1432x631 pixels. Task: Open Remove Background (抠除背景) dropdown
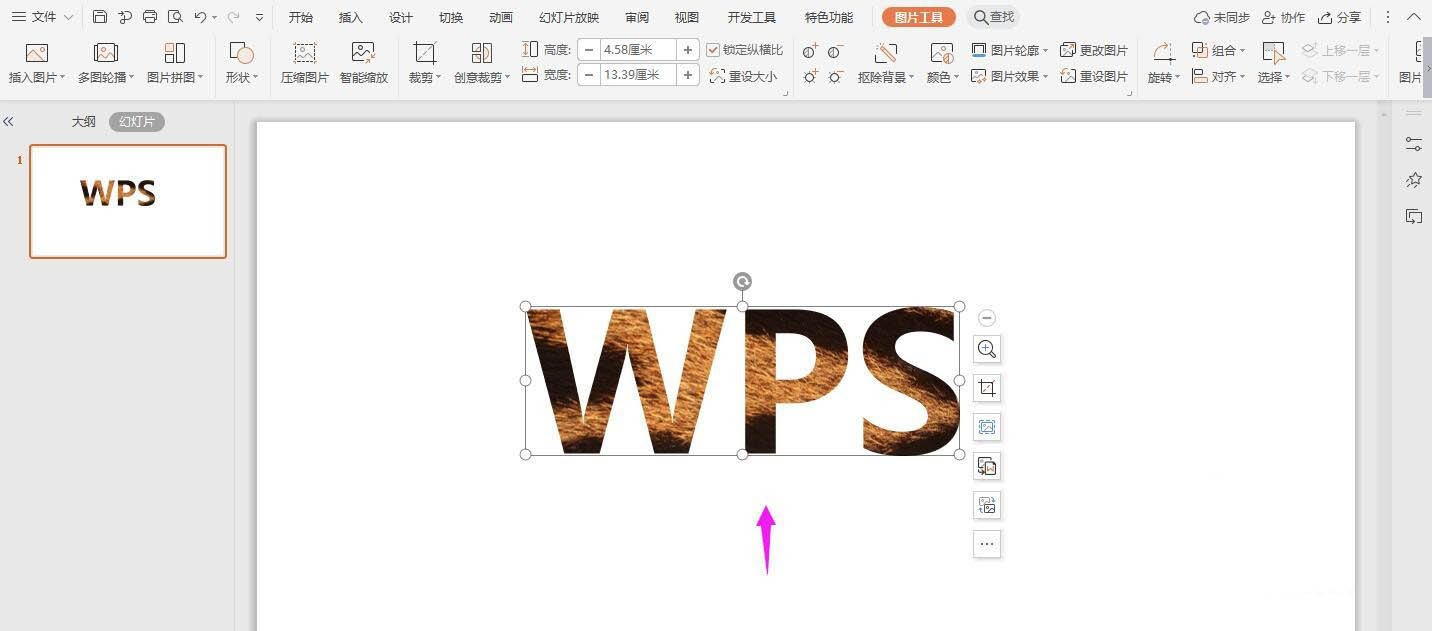point(886,77)
